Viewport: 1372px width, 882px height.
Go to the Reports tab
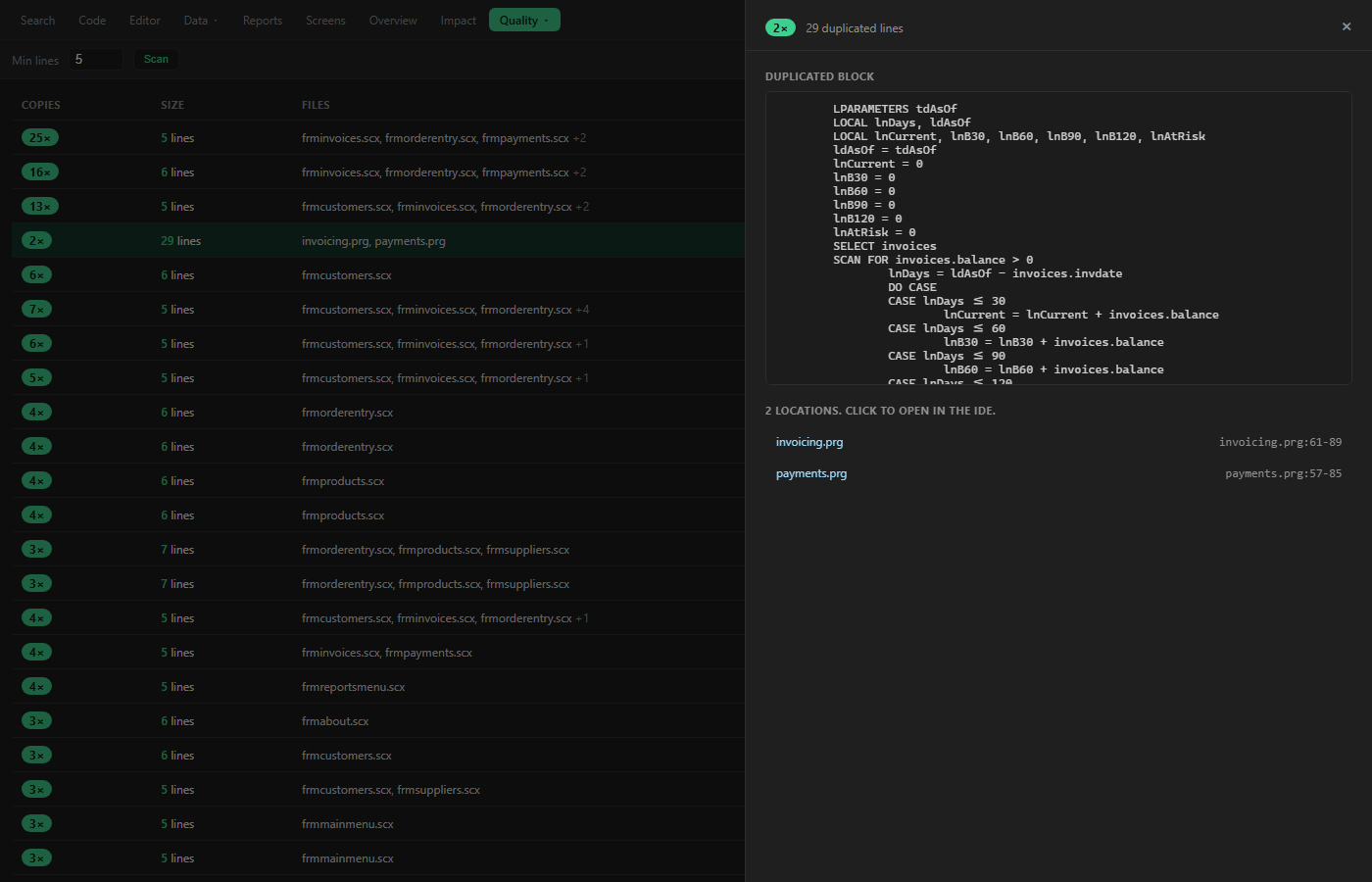point(263,21)
